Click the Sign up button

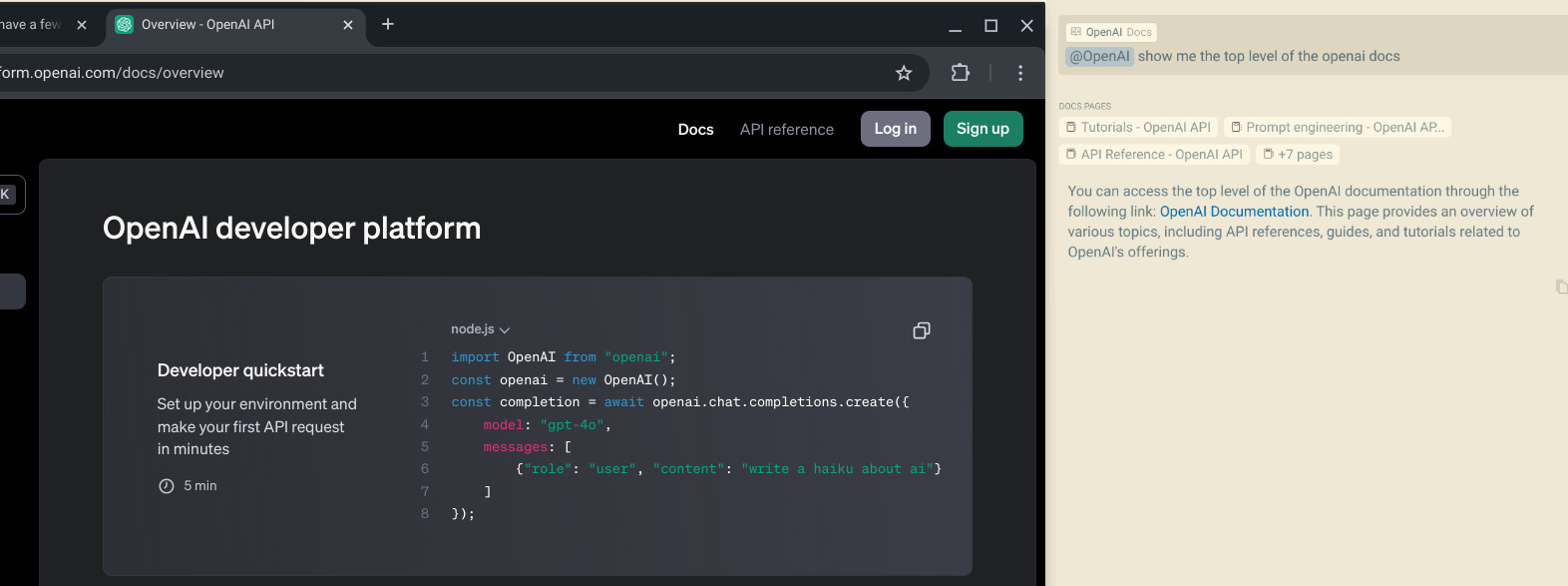[982, 129]
